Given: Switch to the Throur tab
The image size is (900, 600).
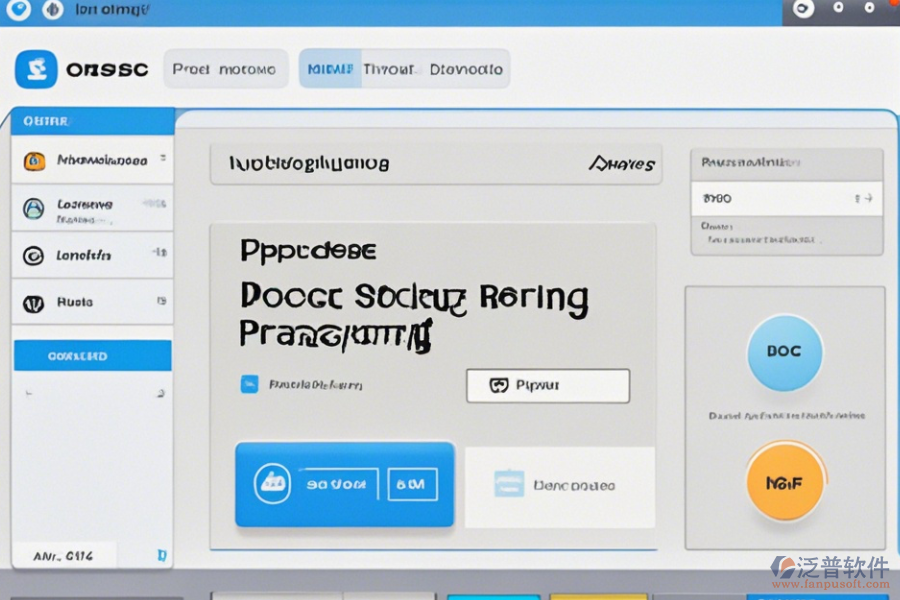Looking at the screenshot, I should coord(389,69).
